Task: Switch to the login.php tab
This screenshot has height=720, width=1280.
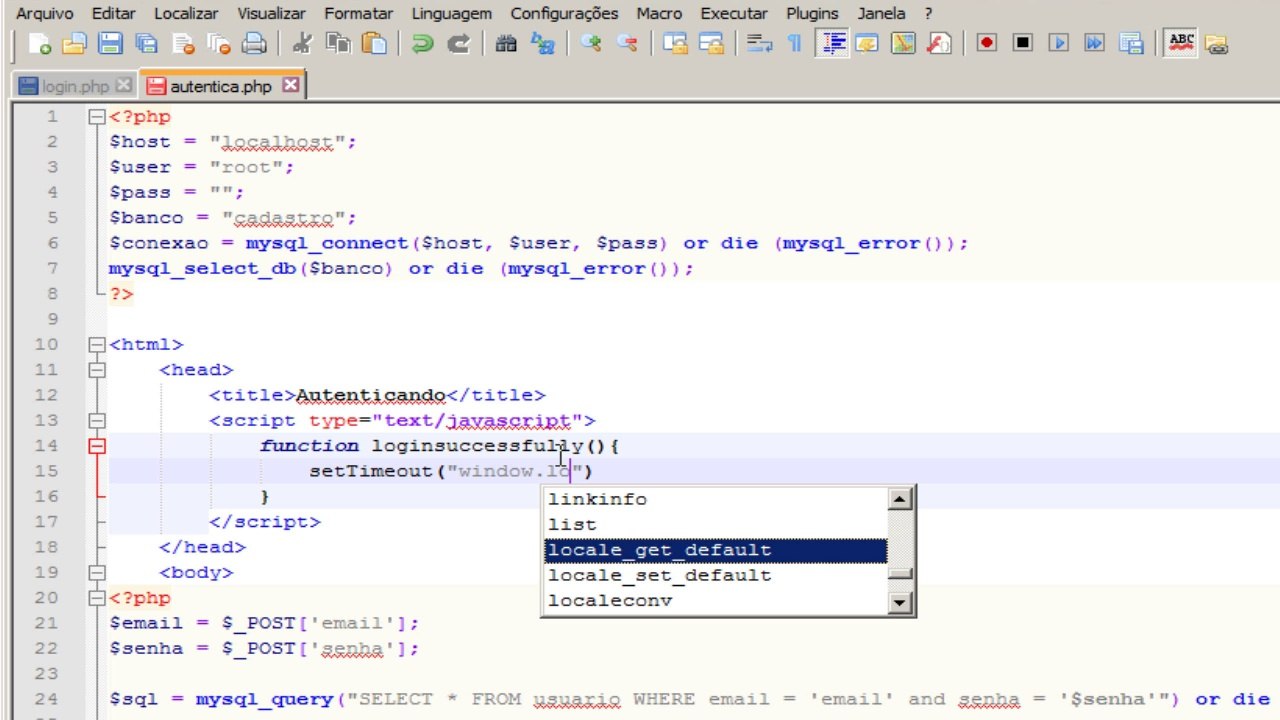Action: pos(75,86)
